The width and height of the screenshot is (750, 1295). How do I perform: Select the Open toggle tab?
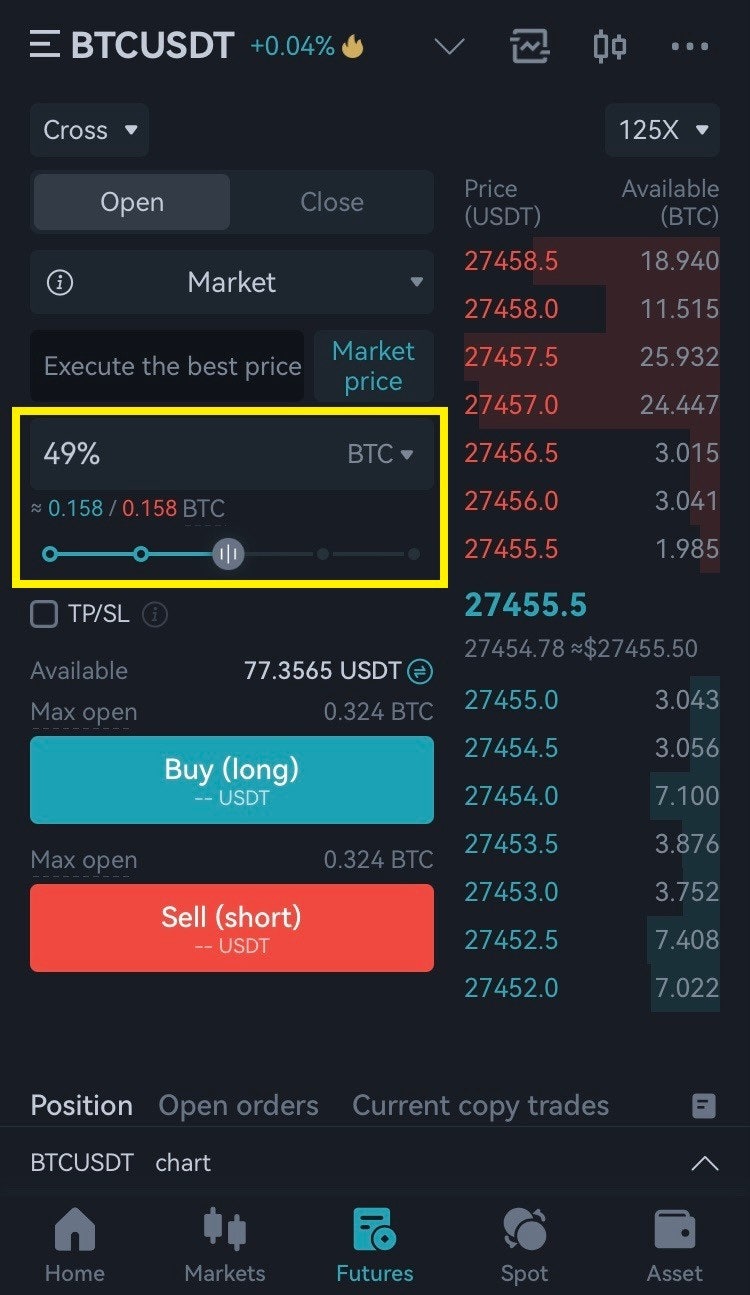[132, 202]
